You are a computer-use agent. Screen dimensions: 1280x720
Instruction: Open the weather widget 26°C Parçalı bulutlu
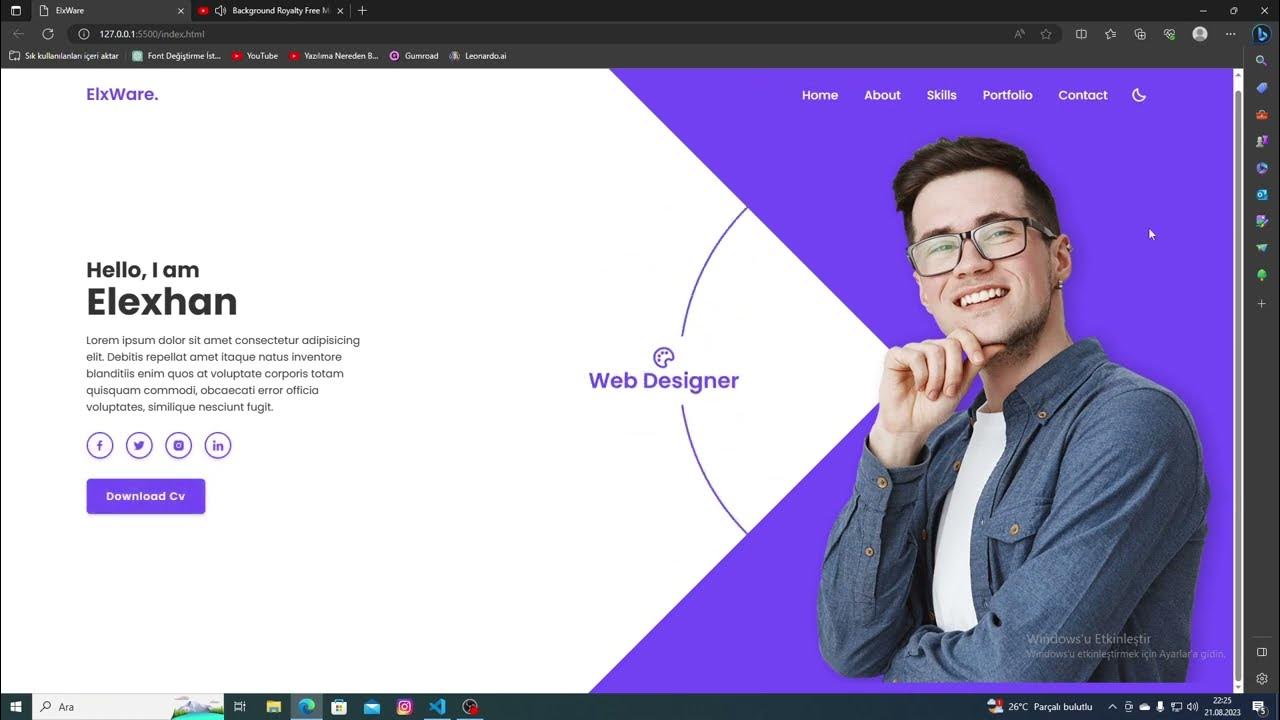point(1040,707)
